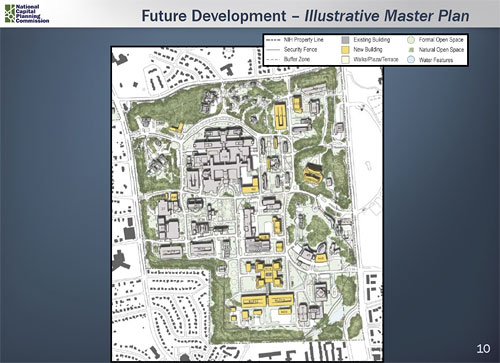Click the 'Natural Open Space' legend text
The width and height of the screenshot is (500, 363).
(x=441, y=50)
